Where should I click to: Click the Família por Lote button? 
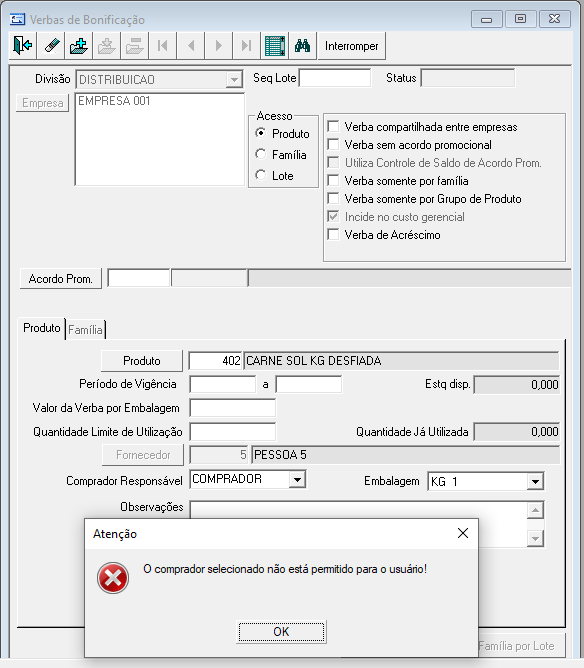522,646
